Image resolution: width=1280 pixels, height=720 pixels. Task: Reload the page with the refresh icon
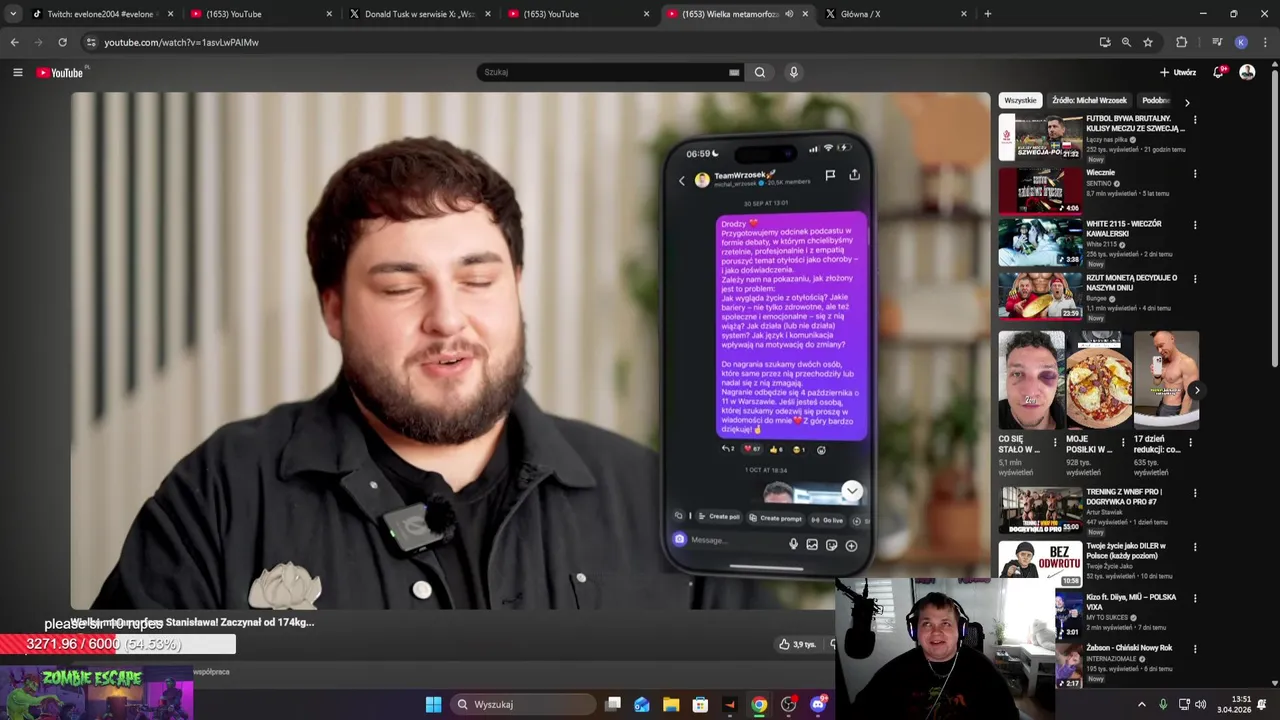click(x=62, y=42)
